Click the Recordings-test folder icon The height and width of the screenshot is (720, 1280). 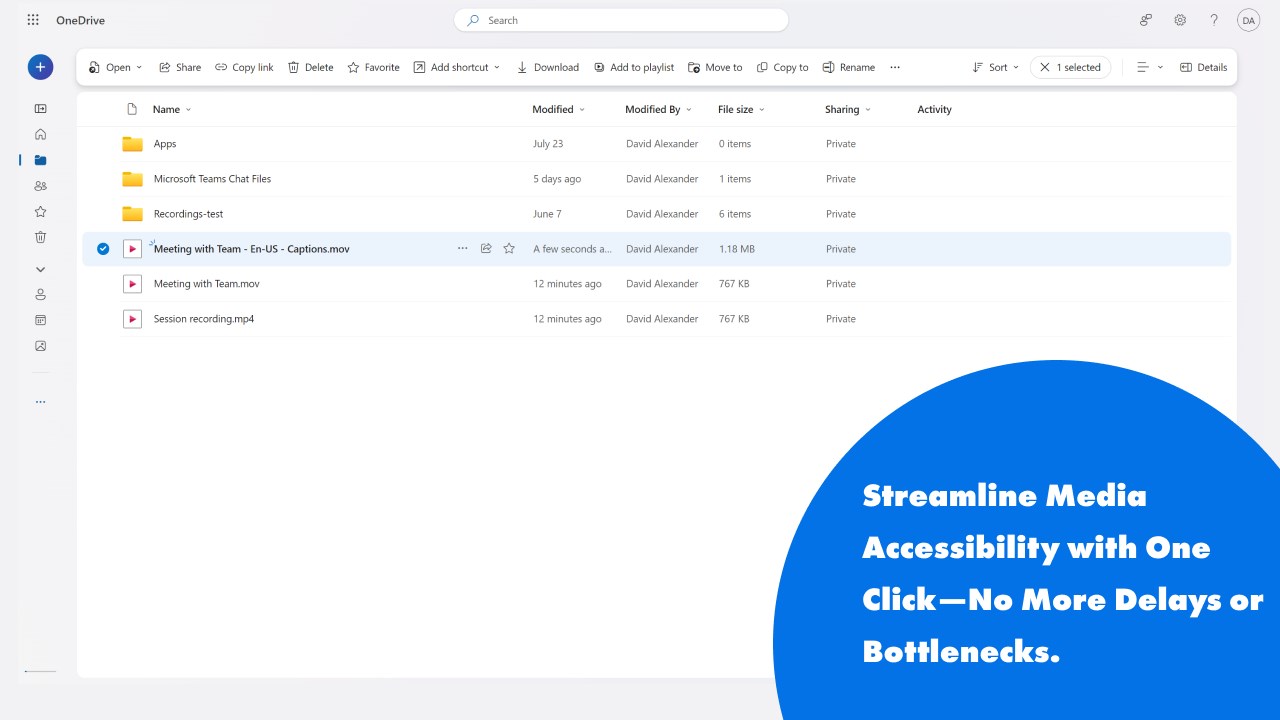coord(132,214)
